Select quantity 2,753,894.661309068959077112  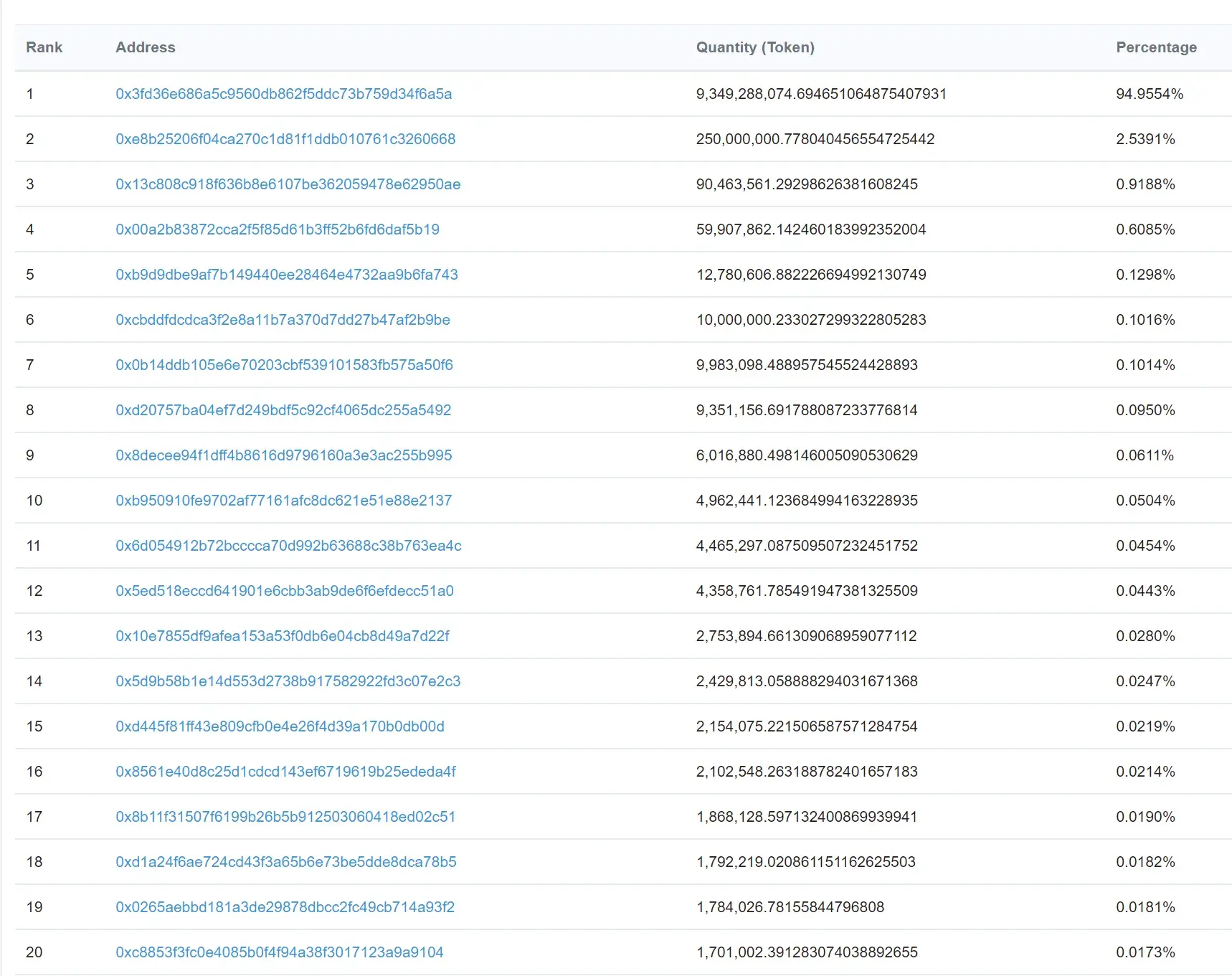click(806, 636)
